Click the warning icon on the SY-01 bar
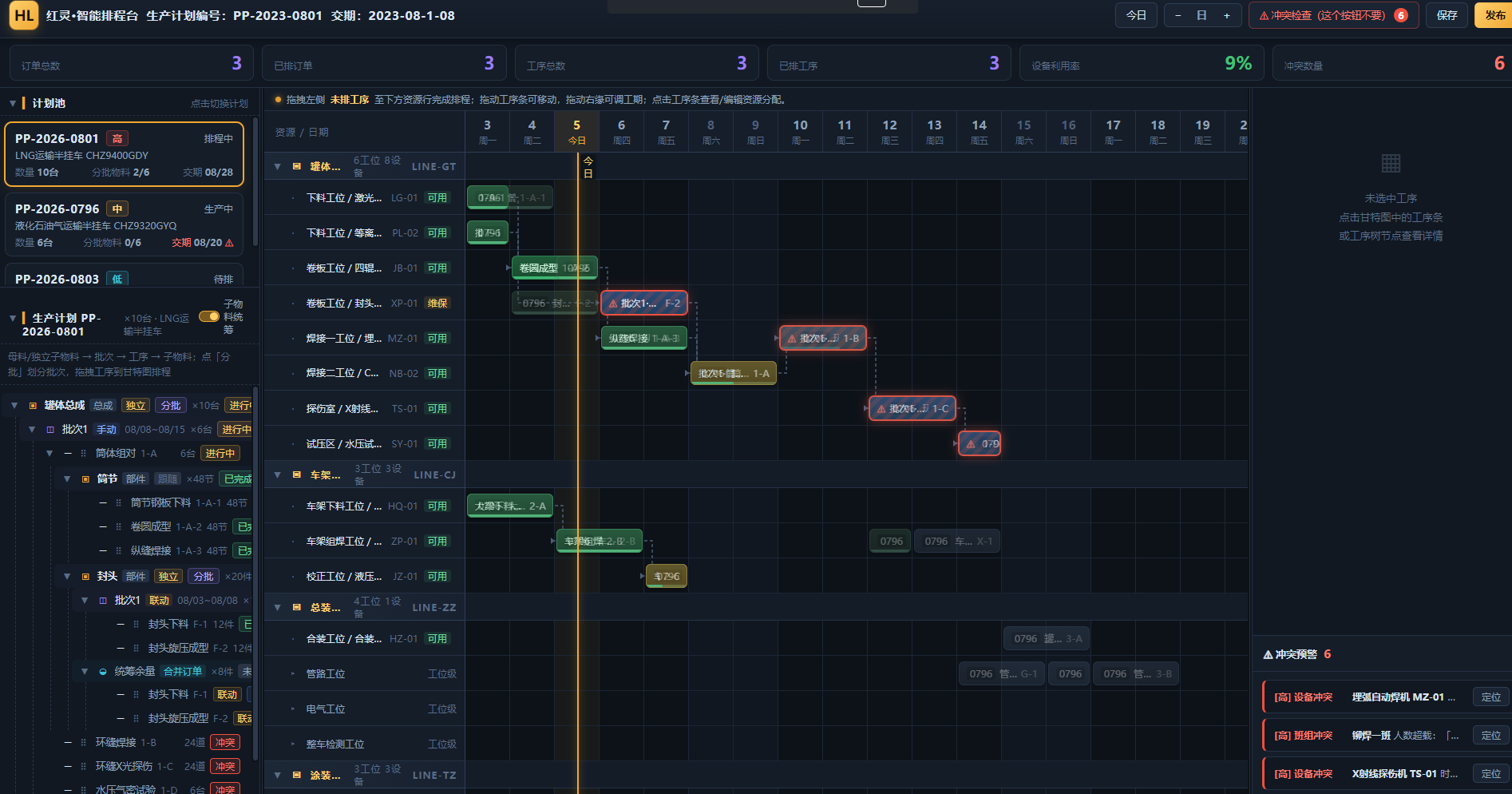The height and width of the screenshot is (794, 1512). click(x=971, y=444)
